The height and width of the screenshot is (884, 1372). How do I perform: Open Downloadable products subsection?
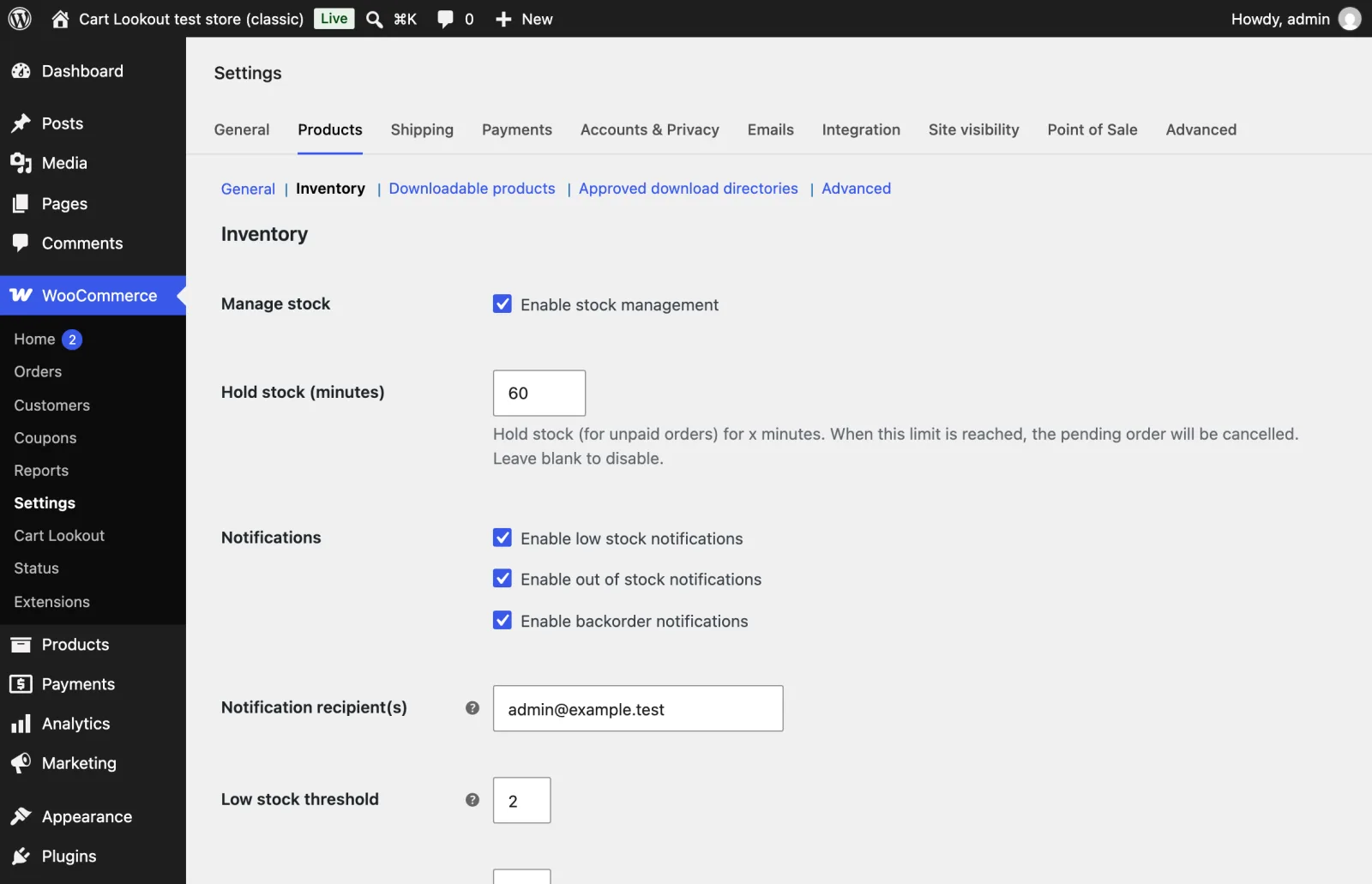(x=472, y=189)
